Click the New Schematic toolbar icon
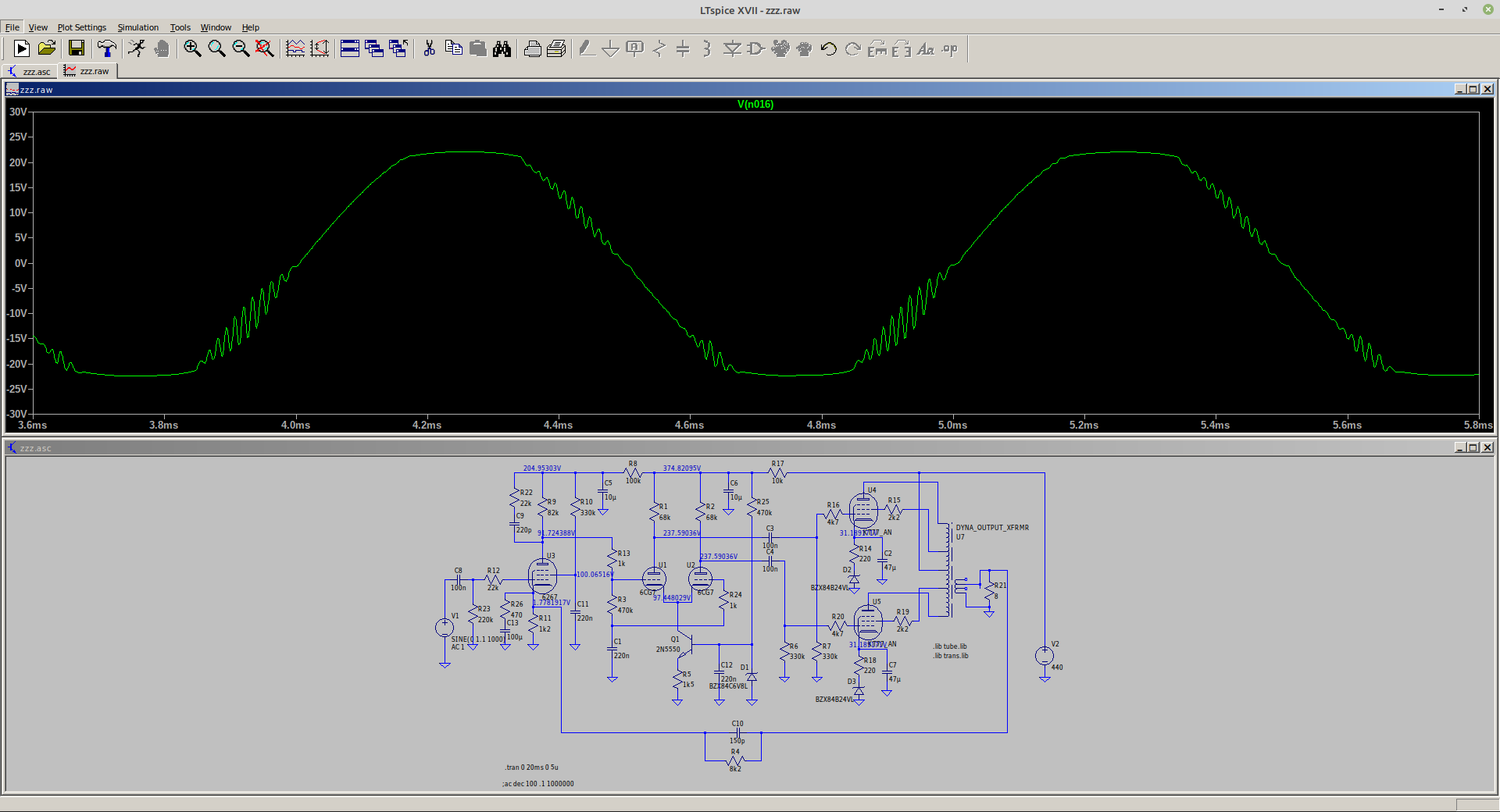 [x=22, y=48]
